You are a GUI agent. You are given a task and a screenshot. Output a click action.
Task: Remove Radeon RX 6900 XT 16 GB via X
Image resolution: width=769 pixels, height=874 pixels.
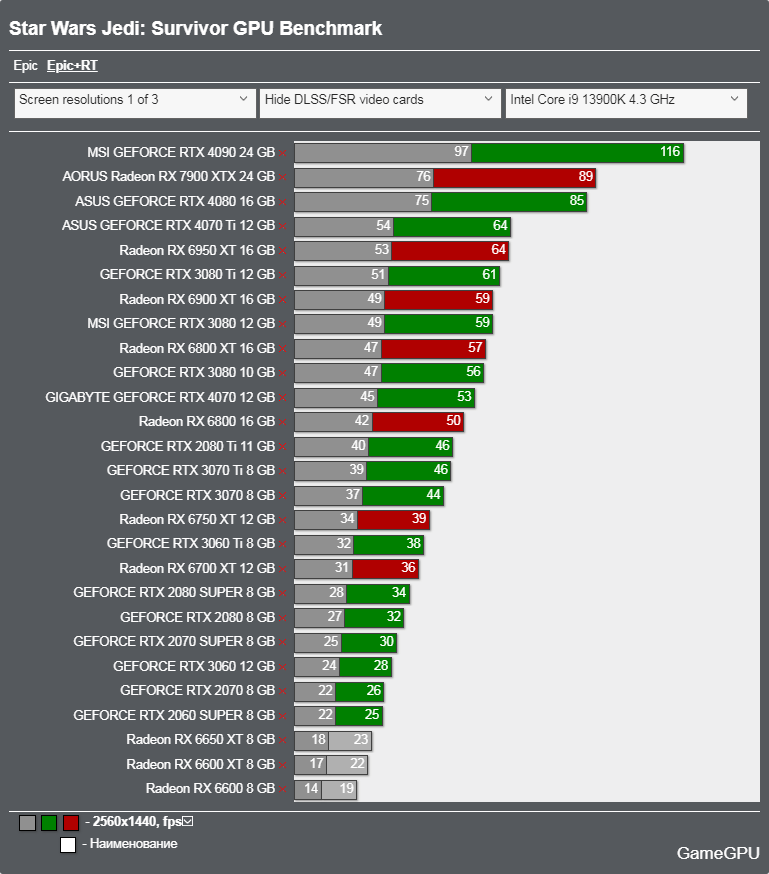[283, 300]
